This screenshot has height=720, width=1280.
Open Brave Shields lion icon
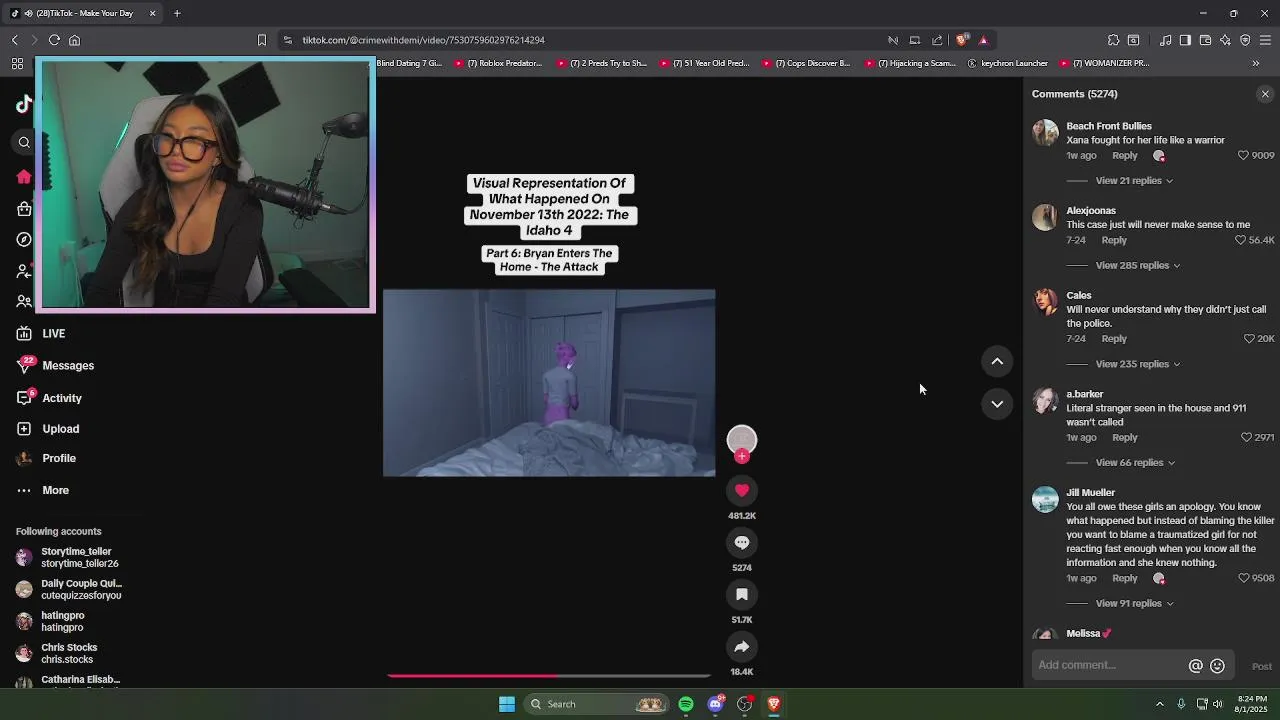(x=961, y=40)
